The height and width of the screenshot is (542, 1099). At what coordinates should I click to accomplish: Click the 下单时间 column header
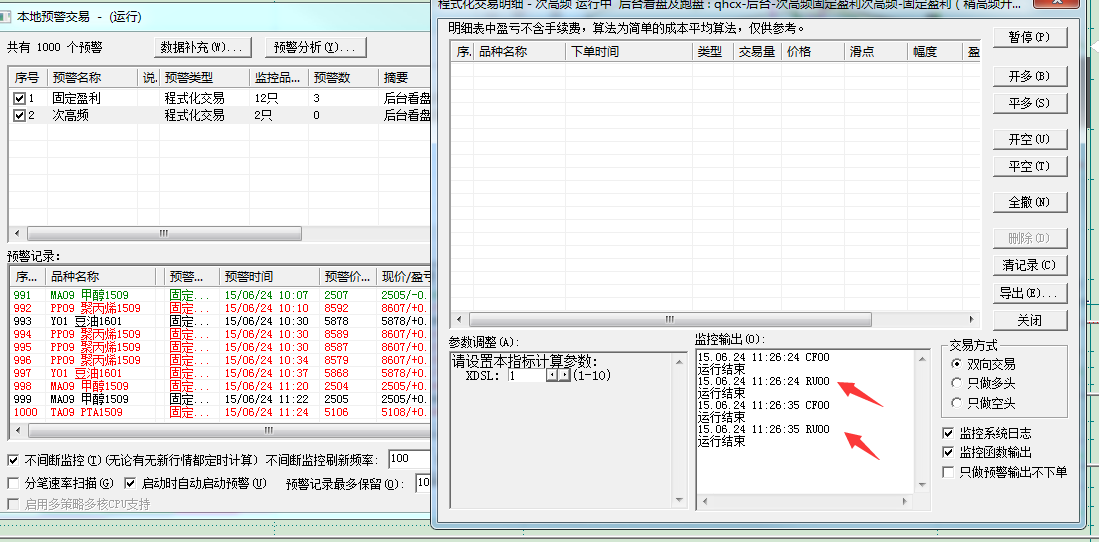click(628, 51)
